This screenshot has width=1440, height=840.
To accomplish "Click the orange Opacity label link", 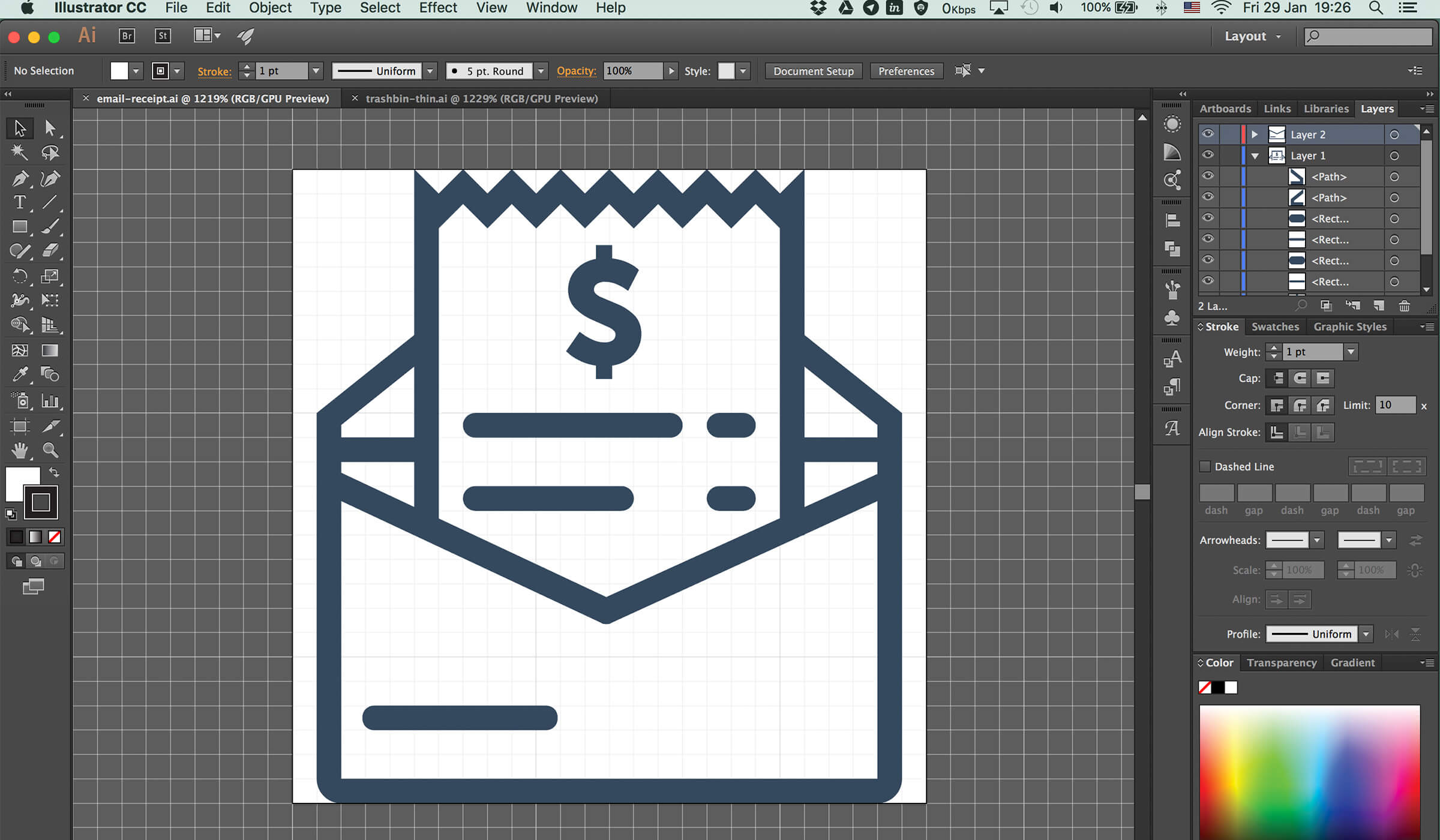I will tap(576, 71).
